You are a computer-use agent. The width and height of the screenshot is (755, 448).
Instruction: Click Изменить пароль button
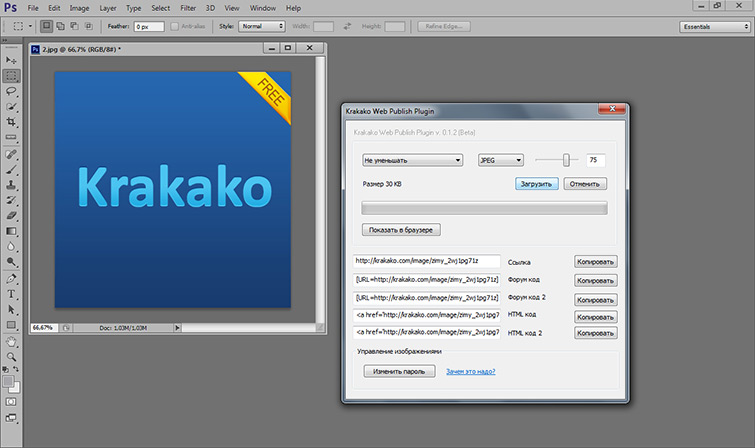[399, 371]
